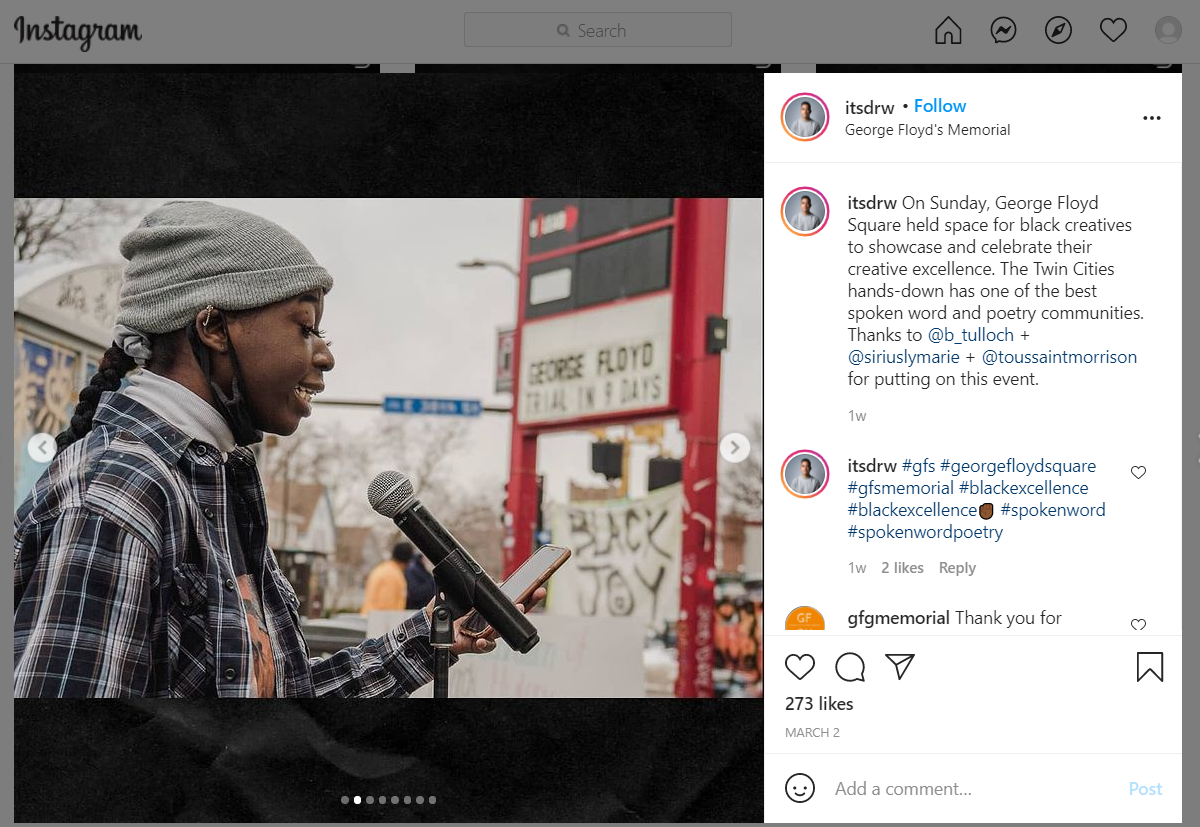The height and width of the screenshot is (827, 1200).
Task: Save post with bookmark icon
Action: tap(1150, 667)
